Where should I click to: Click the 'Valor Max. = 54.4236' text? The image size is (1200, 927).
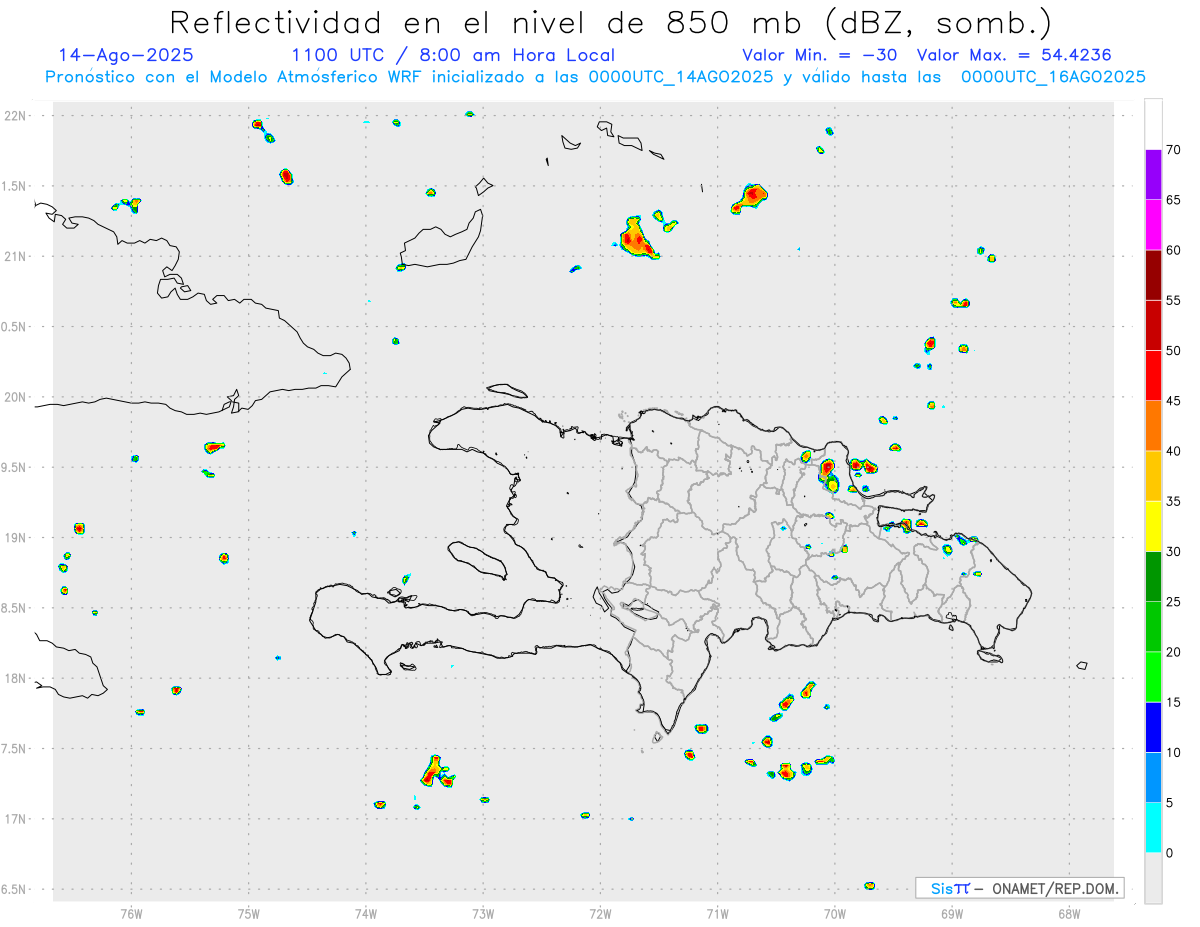point(1014,55)
